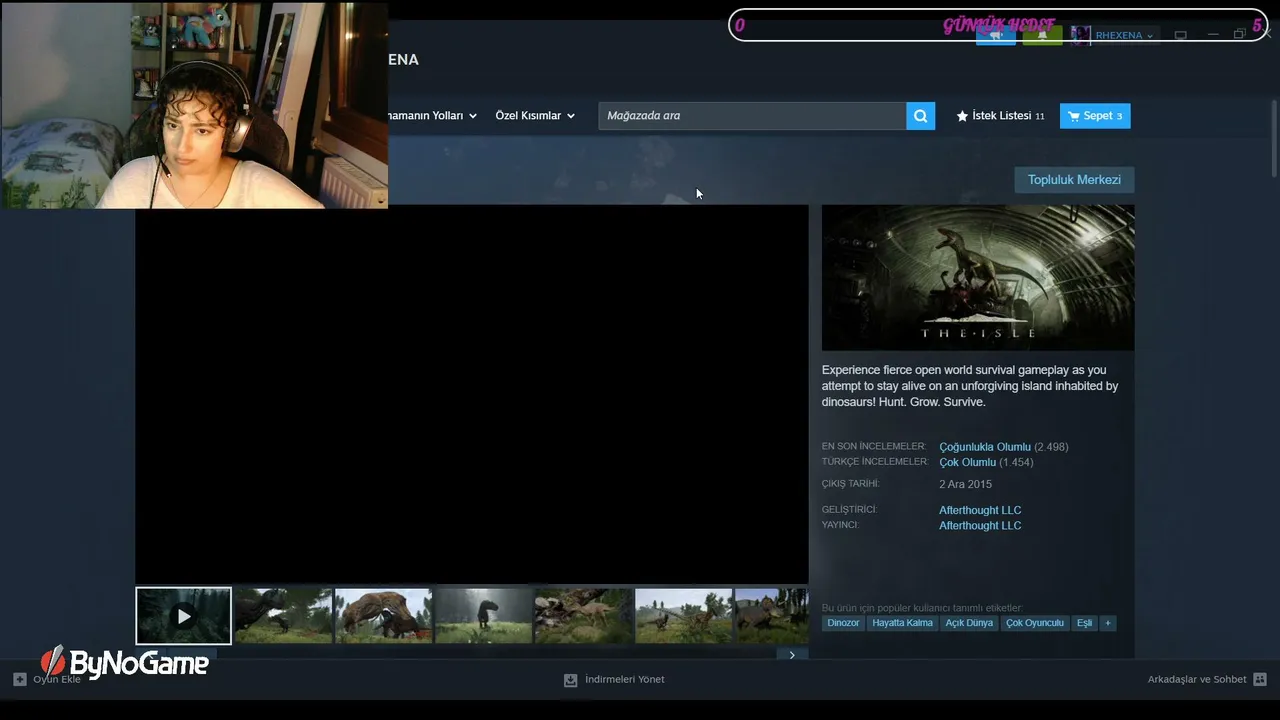
Task: Click The Isle header artwork image
Action: tap(978, 278)
